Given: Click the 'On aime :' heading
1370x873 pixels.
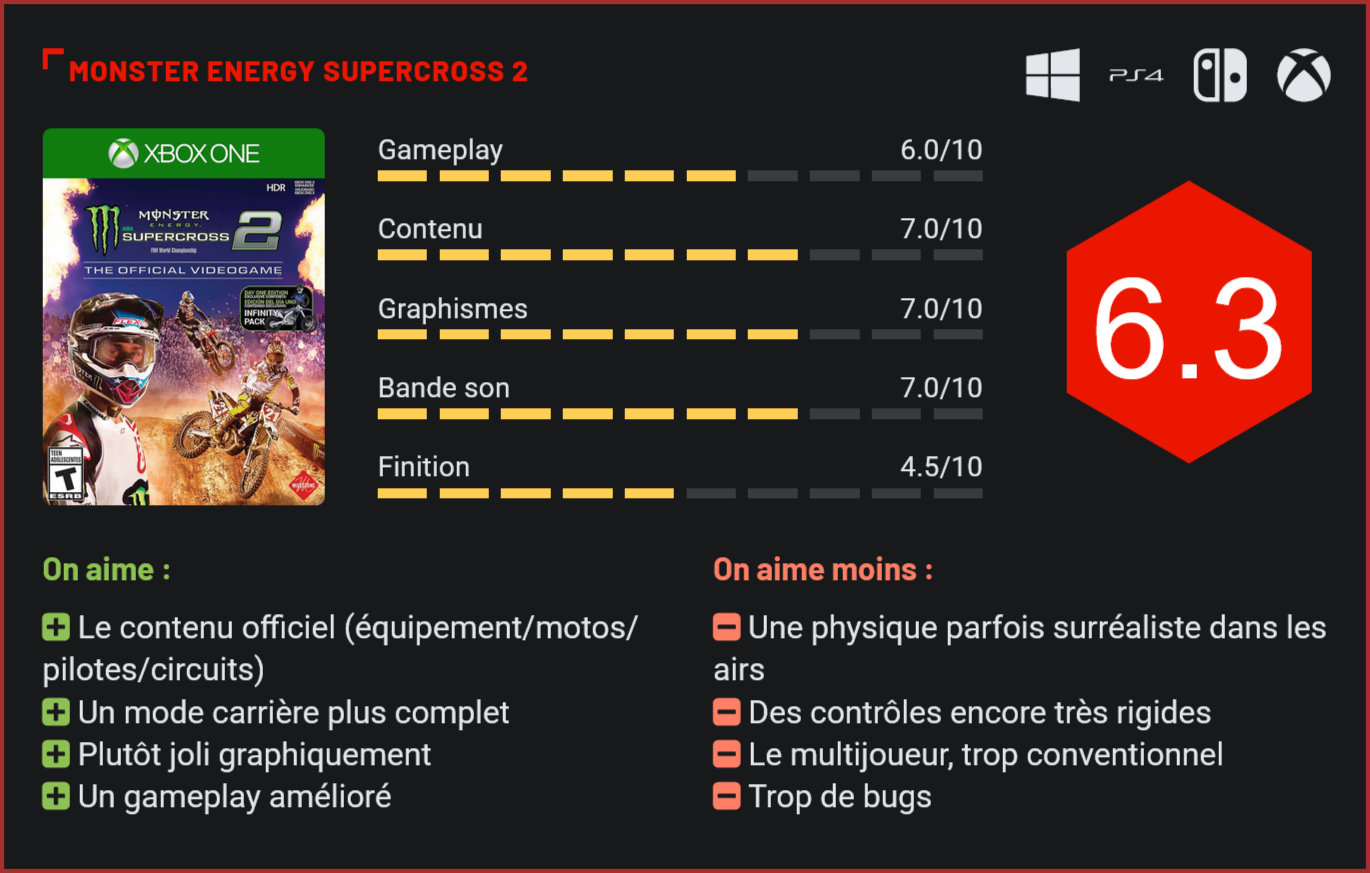Looking at the screenshot, I should click(106, 570).
